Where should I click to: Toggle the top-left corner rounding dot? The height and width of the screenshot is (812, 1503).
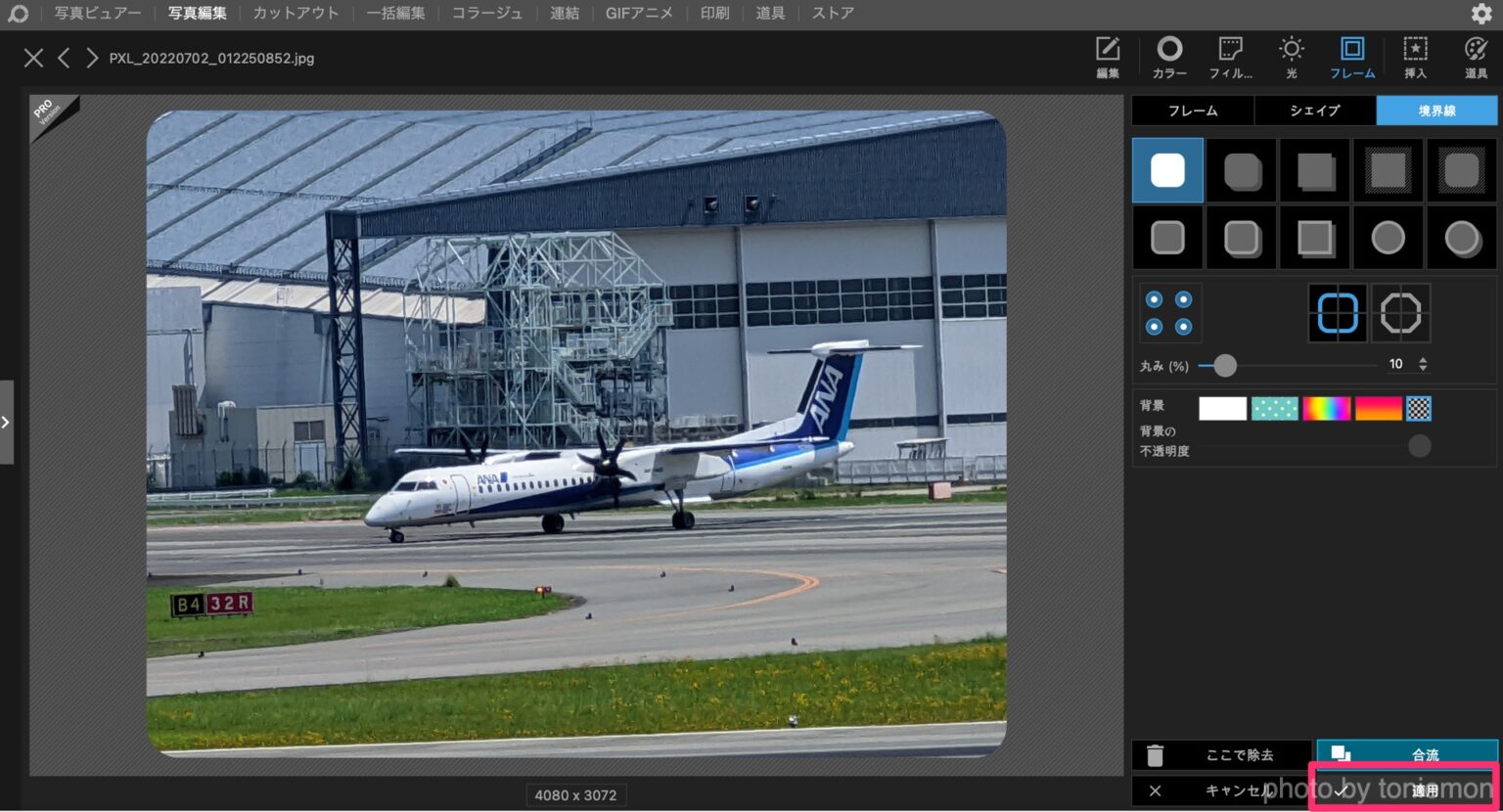pyautogui.click(x=1155, y=297)
